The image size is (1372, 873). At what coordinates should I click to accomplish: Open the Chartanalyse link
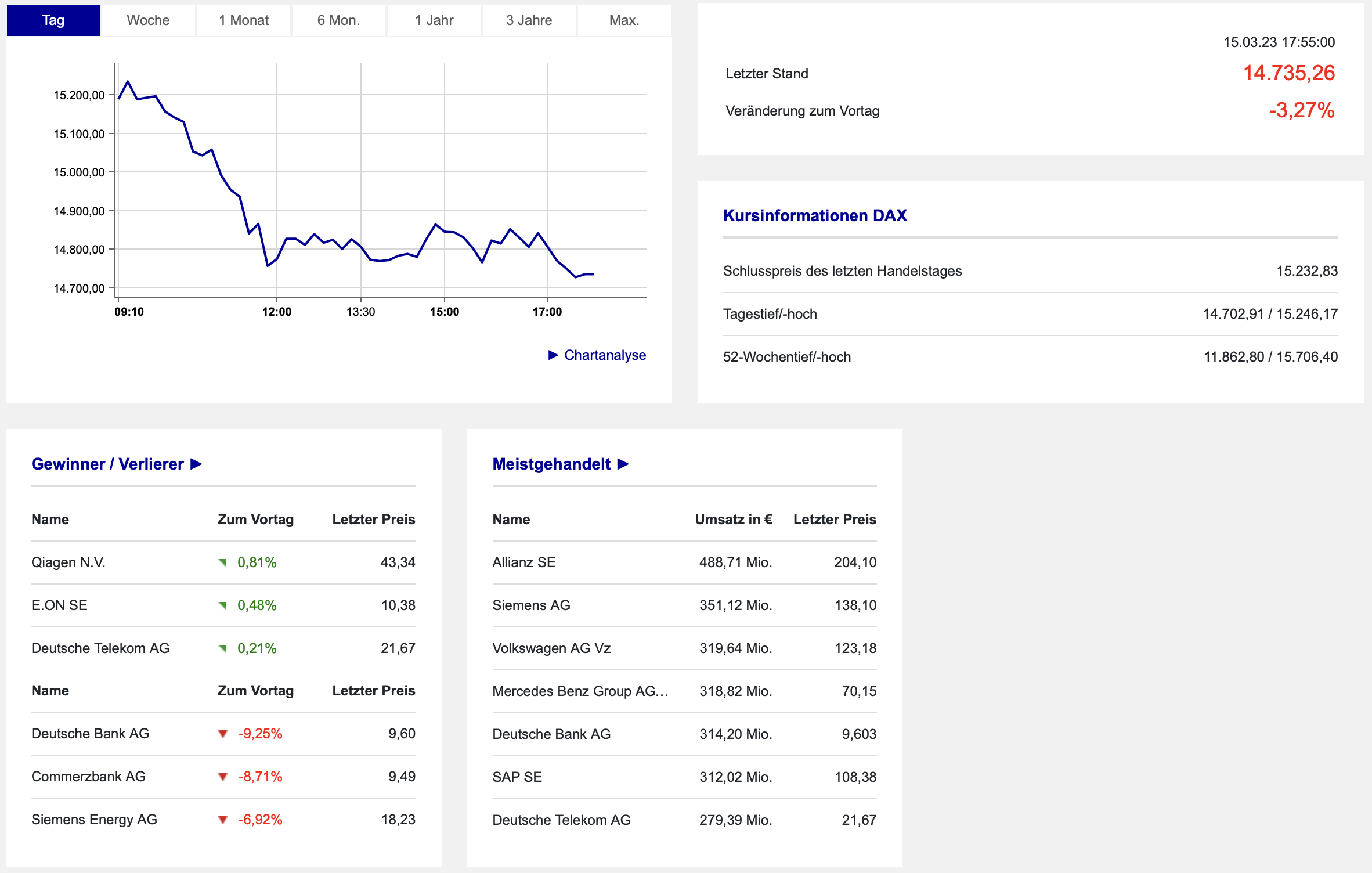tap(605, 355)
